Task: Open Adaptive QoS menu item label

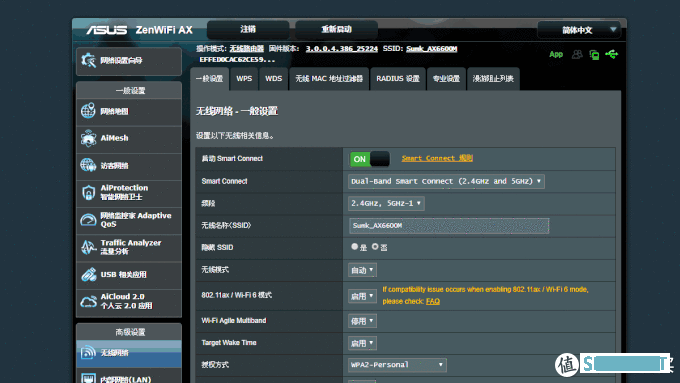Action: click(136, 219)
